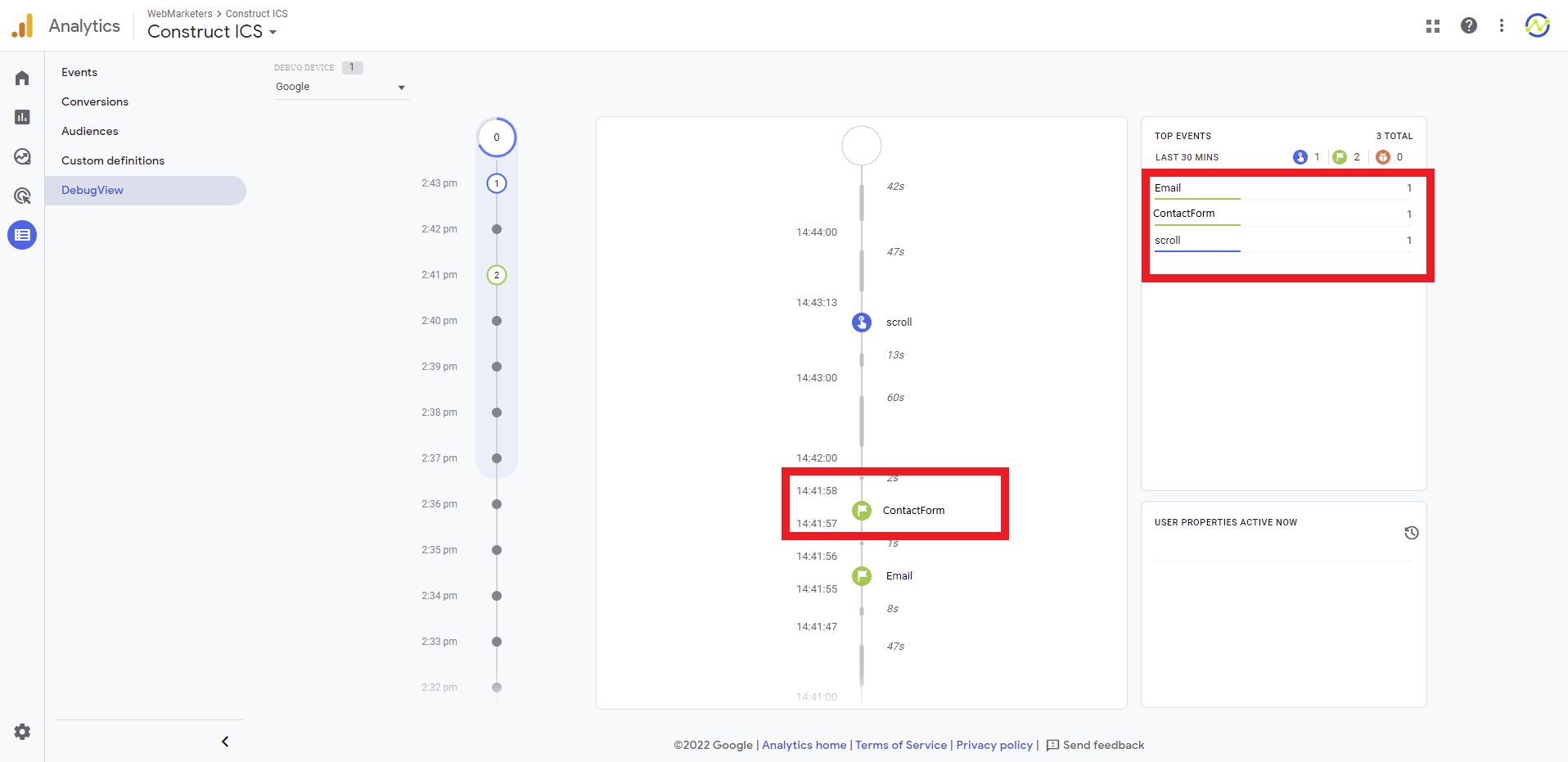Open Custom definitions menu item

point(113,160)
